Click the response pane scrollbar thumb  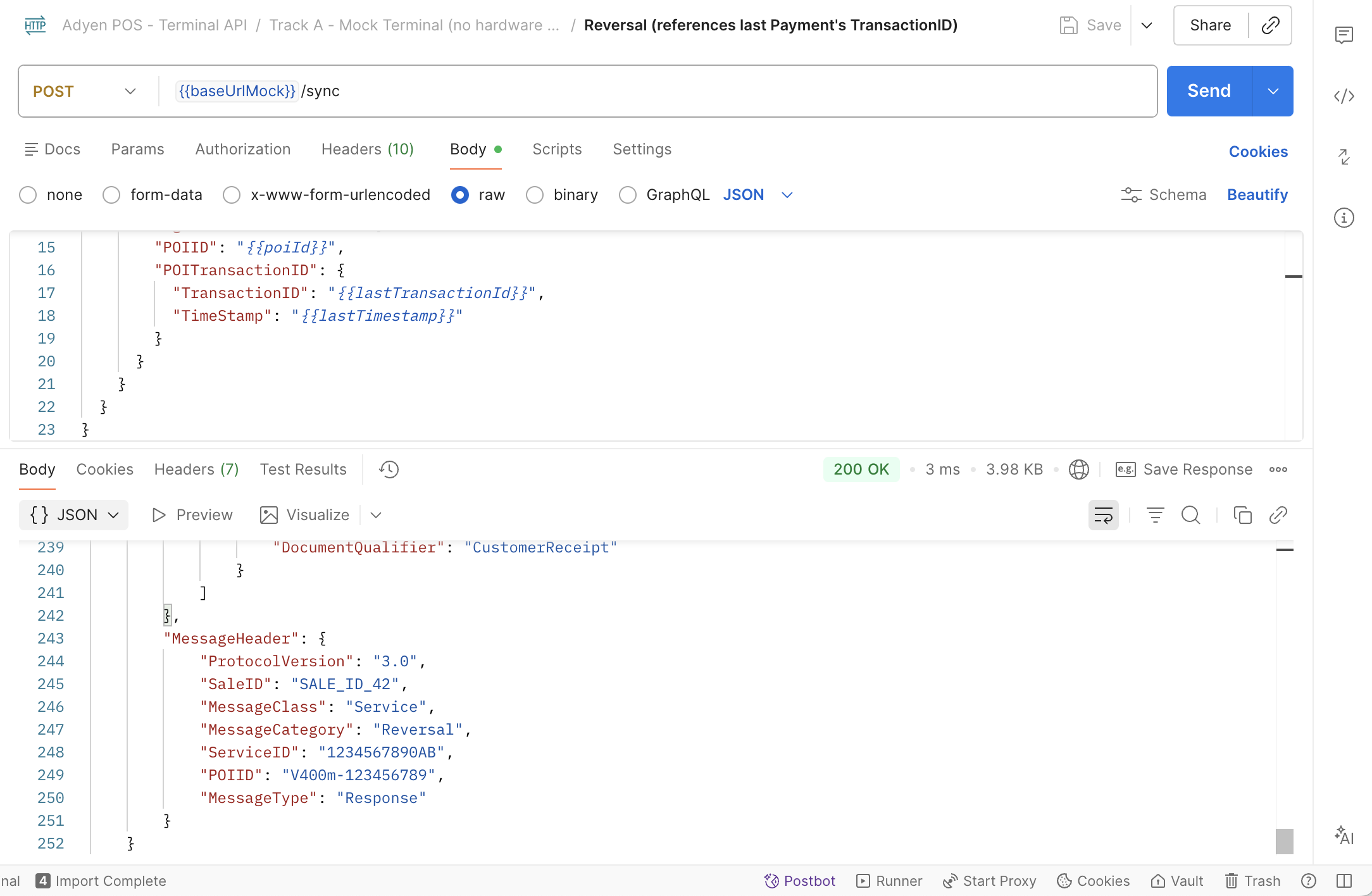pyautogui.click(x=1284, y=842)
